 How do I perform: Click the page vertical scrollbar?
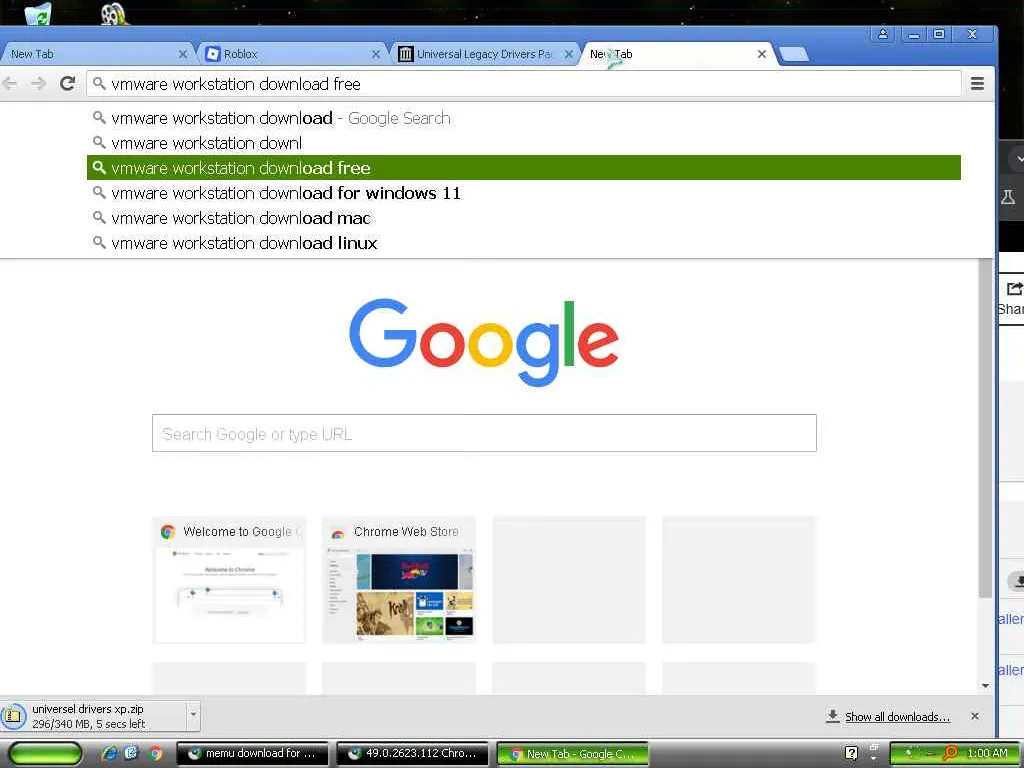pyautogui.click(x=985, y=428)
